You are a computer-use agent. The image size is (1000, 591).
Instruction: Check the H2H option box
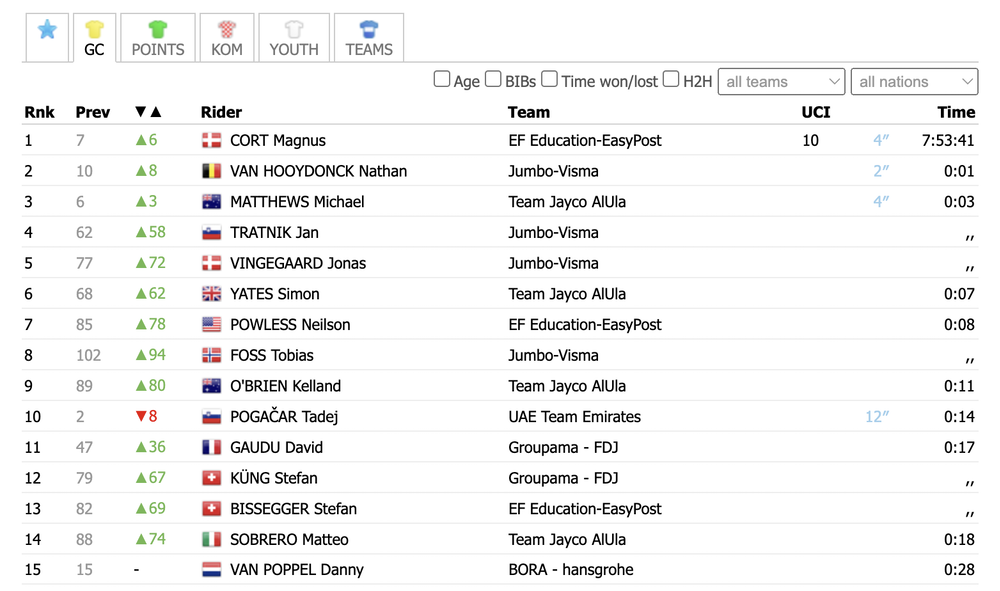click(671, 79)
